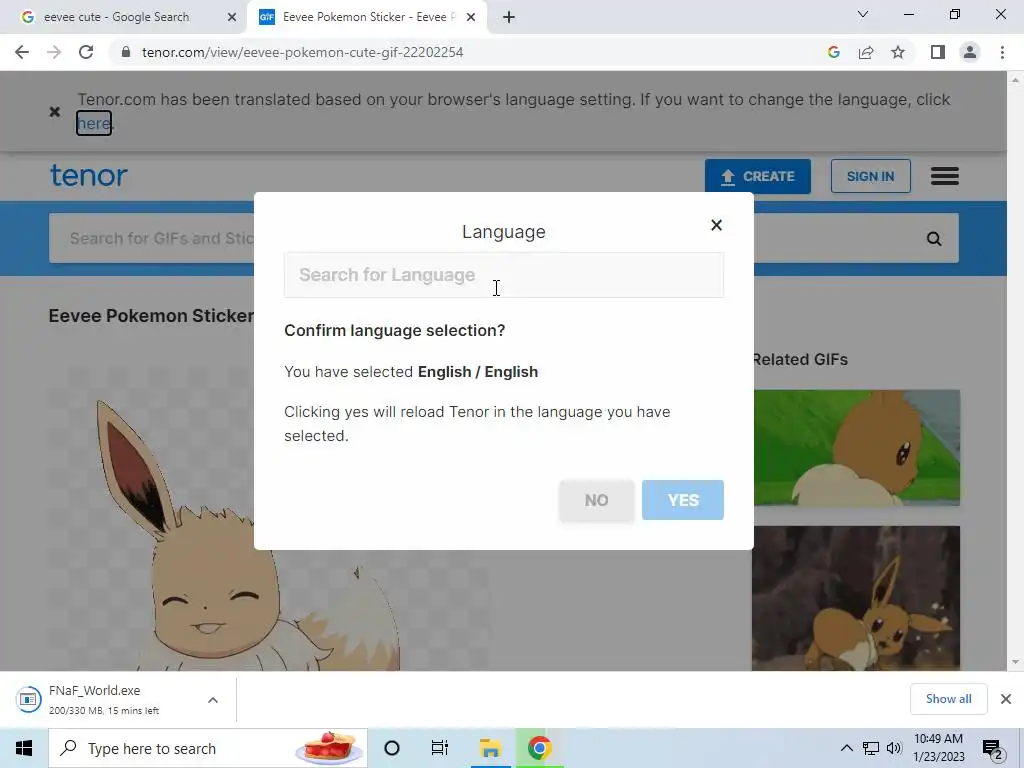Click the Search for Language field
1024x768 pixels.
pos(504,275)
